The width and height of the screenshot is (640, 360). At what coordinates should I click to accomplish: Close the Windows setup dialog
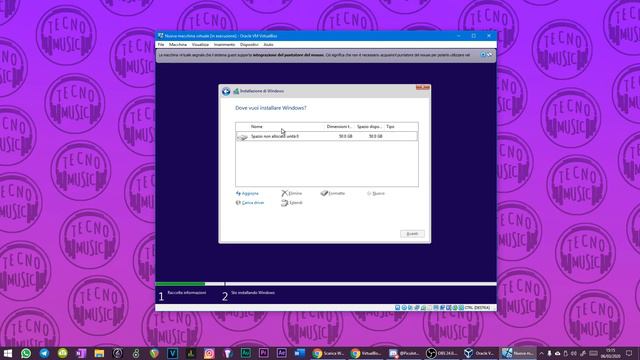(423, 87)
